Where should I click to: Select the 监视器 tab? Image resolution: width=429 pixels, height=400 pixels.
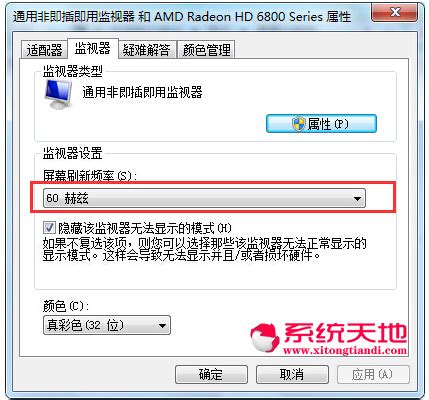[92, 48]
